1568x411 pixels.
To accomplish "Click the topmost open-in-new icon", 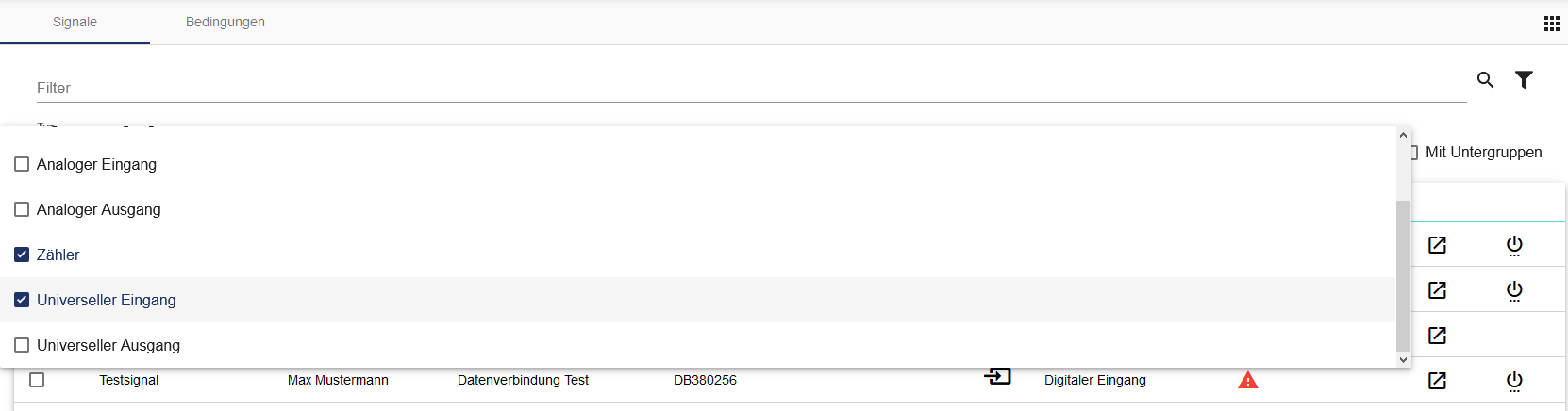I will [x=1437, y=245].
